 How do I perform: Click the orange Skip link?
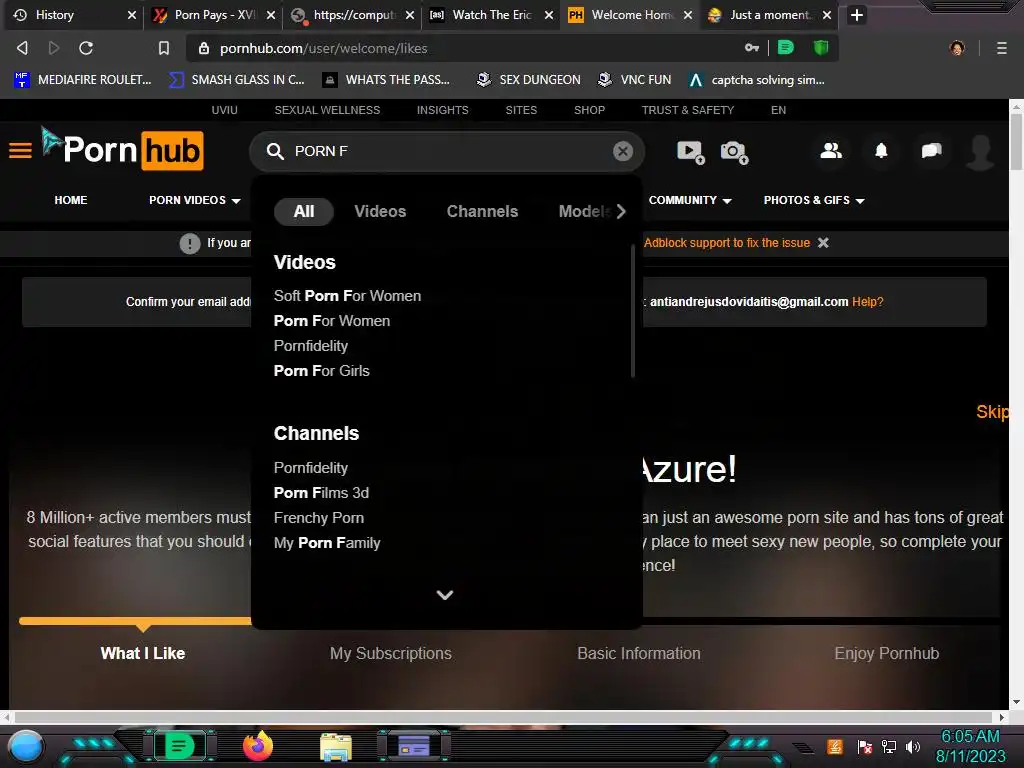[992, 412]
